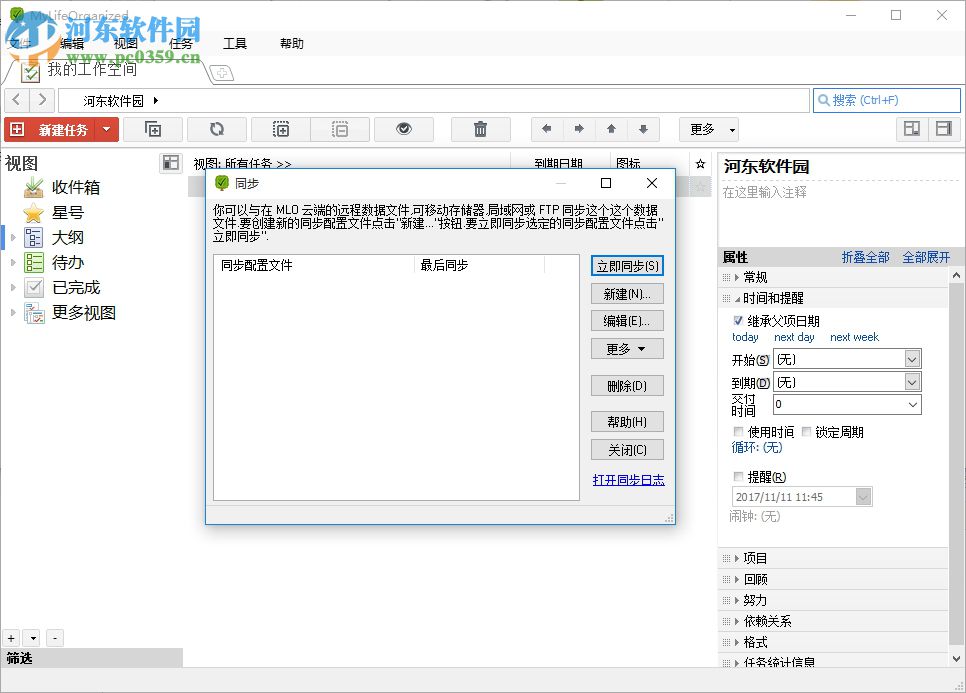Click the 立即同步 button

pyautogui.click(x=627, y=265)
